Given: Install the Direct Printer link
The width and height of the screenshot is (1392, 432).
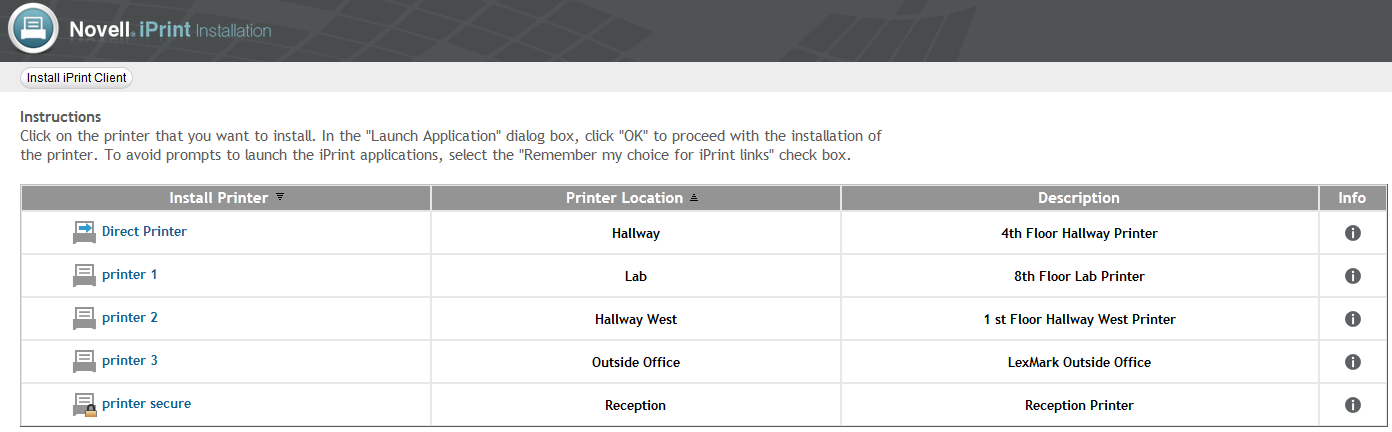Looking at the screenshot, I should [x=144, y=231].
